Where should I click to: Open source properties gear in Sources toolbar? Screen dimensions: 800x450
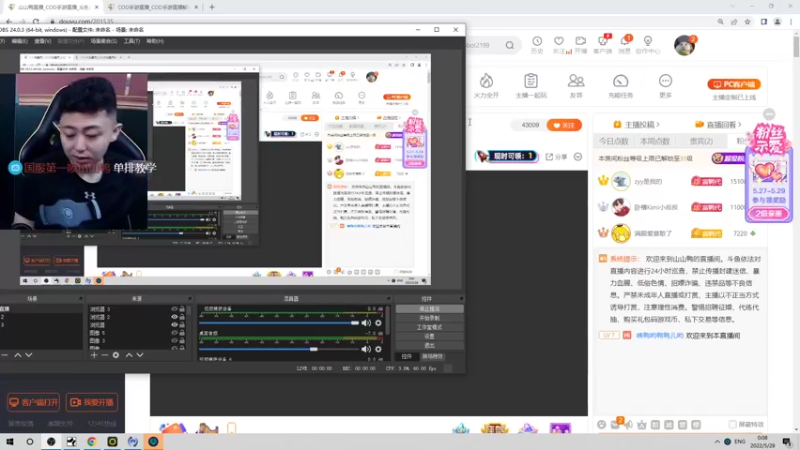(x=116, y=355)
